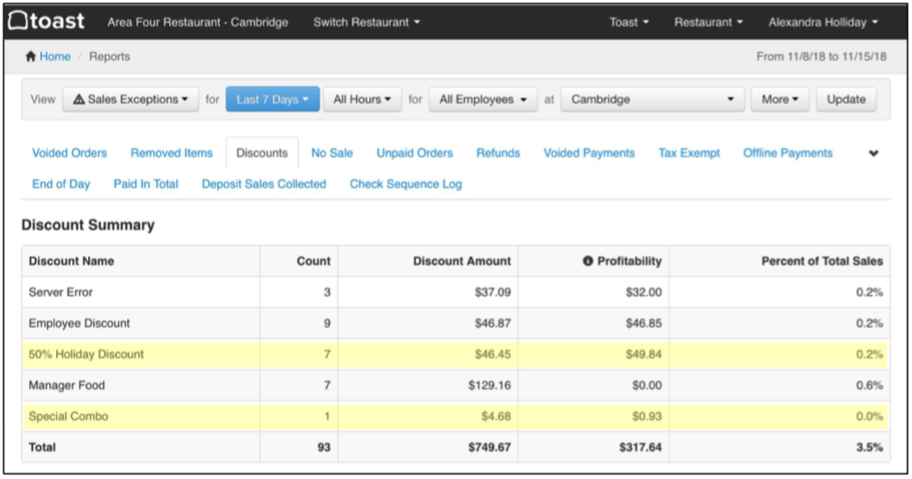
Task: Open the All Hours dropdown
Action: coord(362,100)
